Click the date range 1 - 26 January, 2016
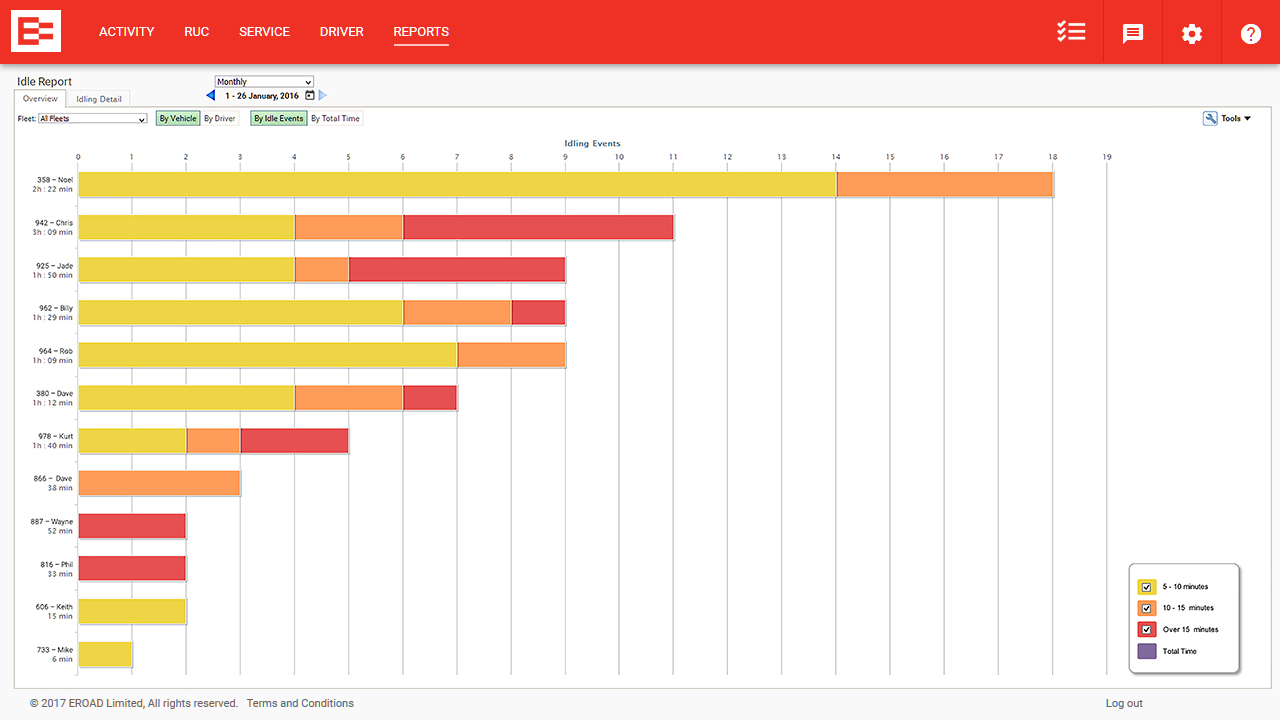Image resolution: width=1280 pixels, height=720 pixels. tap(262, 96)
